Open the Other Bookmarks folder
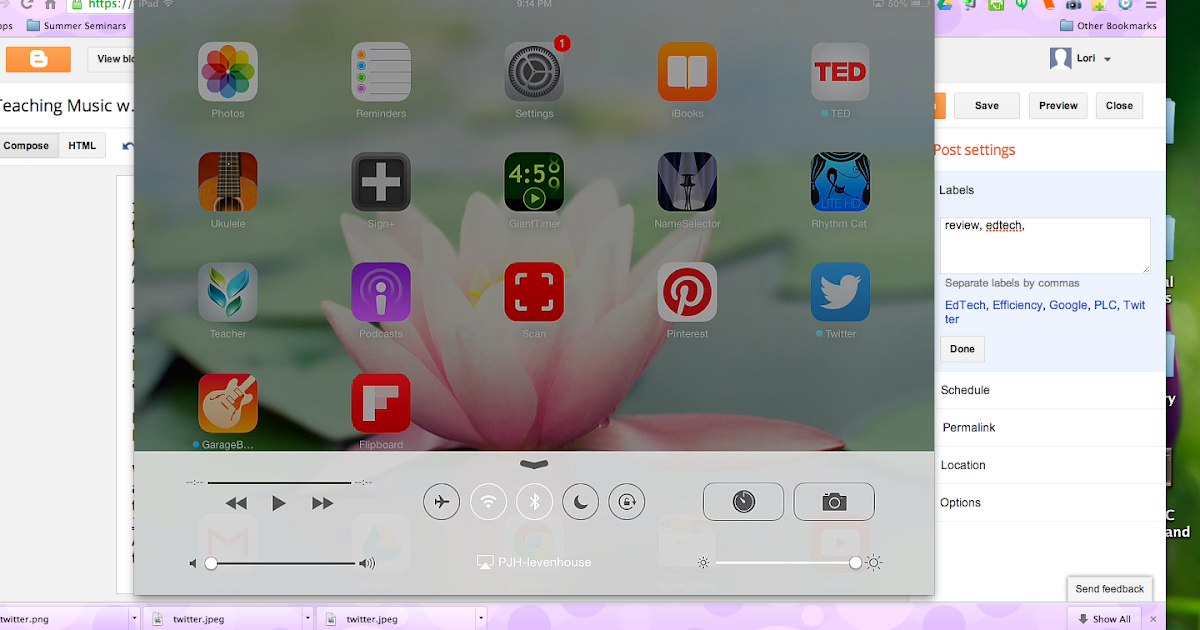 point(1108,26)
